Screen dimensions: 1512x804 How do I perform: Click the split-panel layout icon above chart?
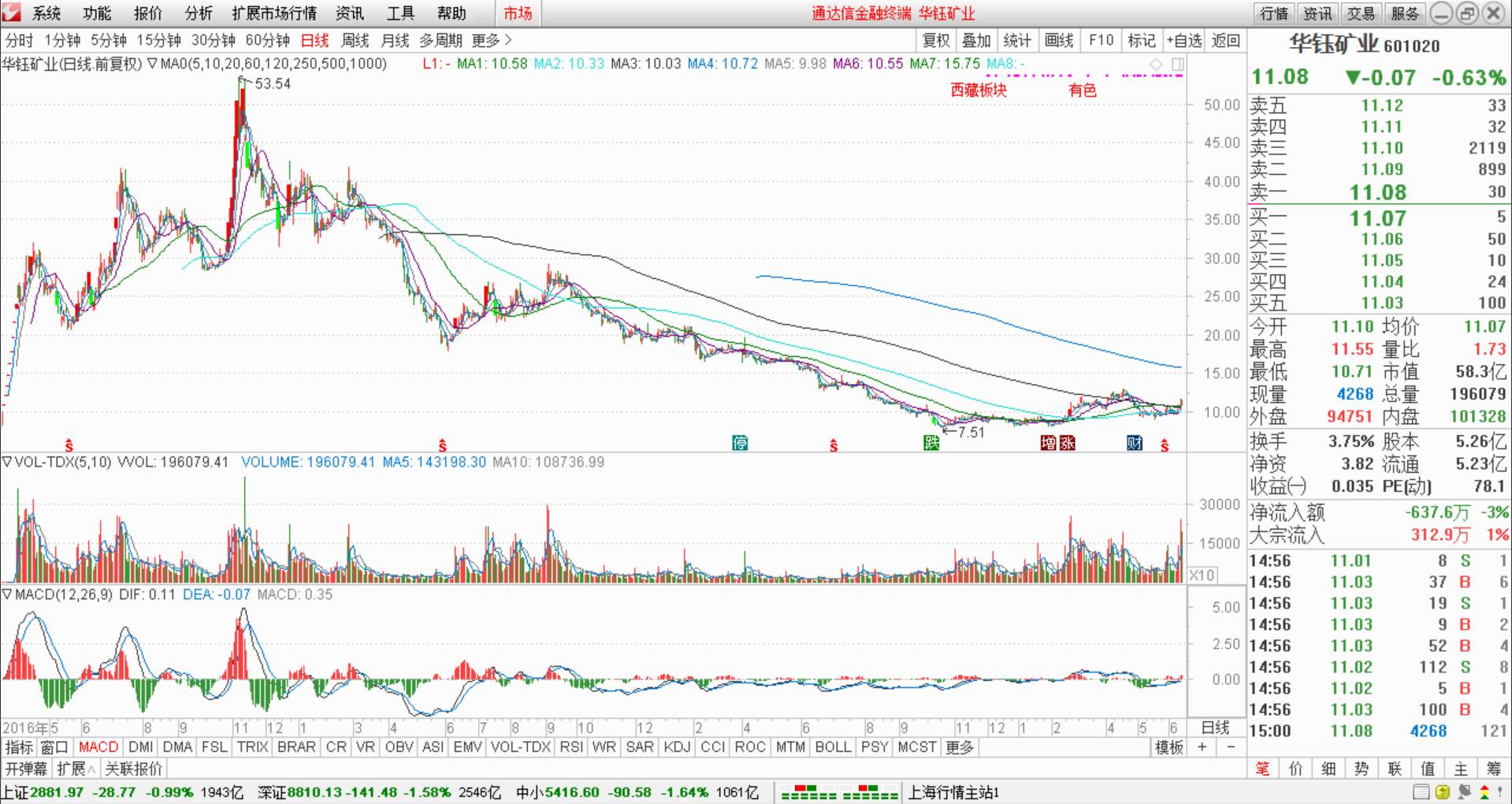(1177, 64)
